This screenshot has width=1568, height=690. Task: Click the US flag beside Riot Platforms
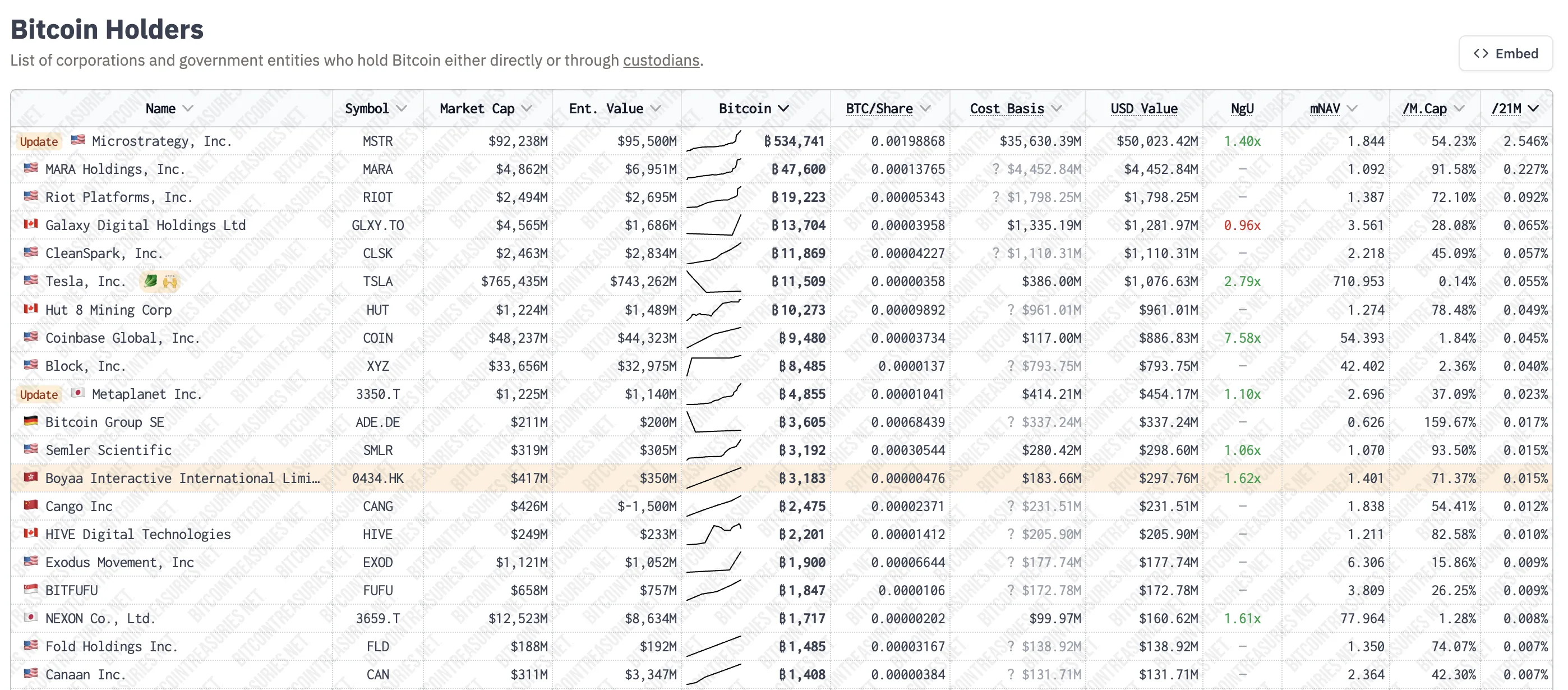[30, 195]
